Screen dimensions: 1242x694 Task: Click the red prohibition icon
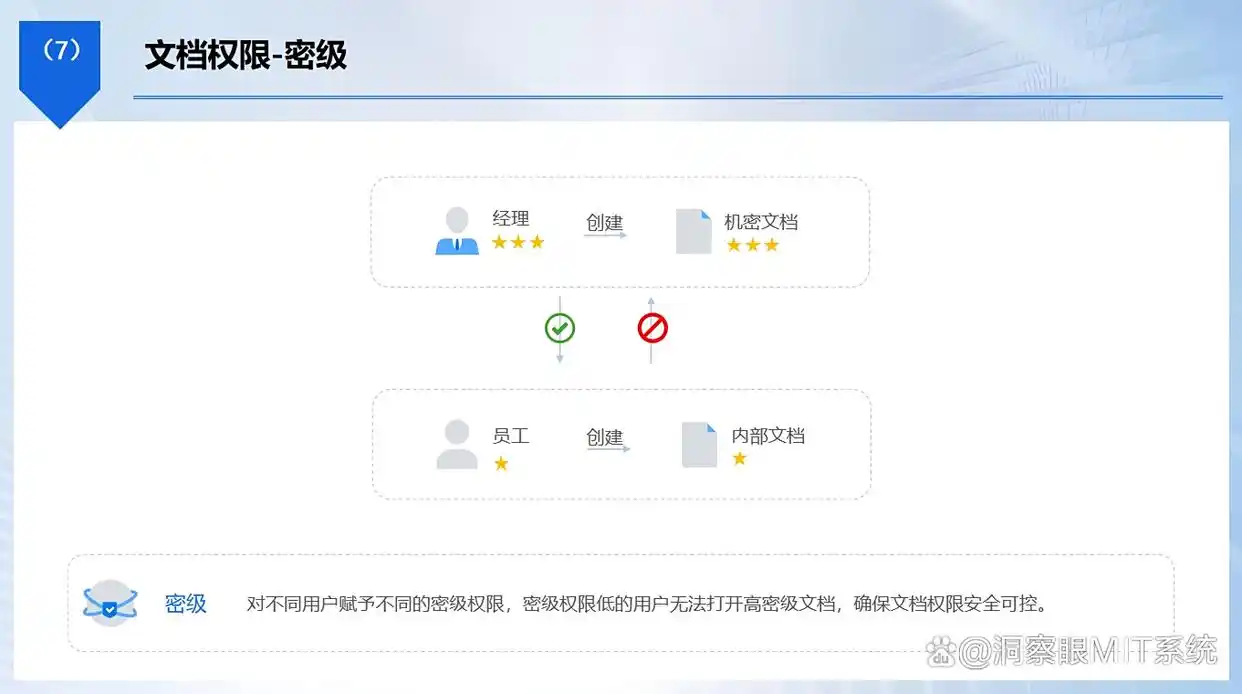coord(653,326)
